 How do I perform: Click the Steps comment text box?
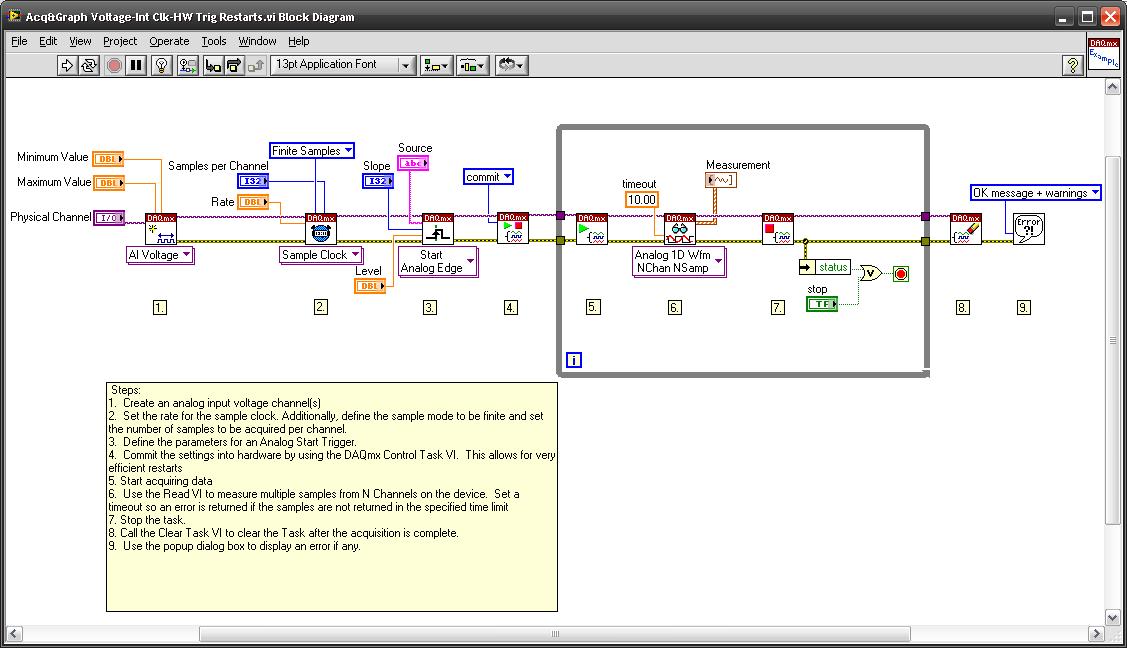[331, 497]
